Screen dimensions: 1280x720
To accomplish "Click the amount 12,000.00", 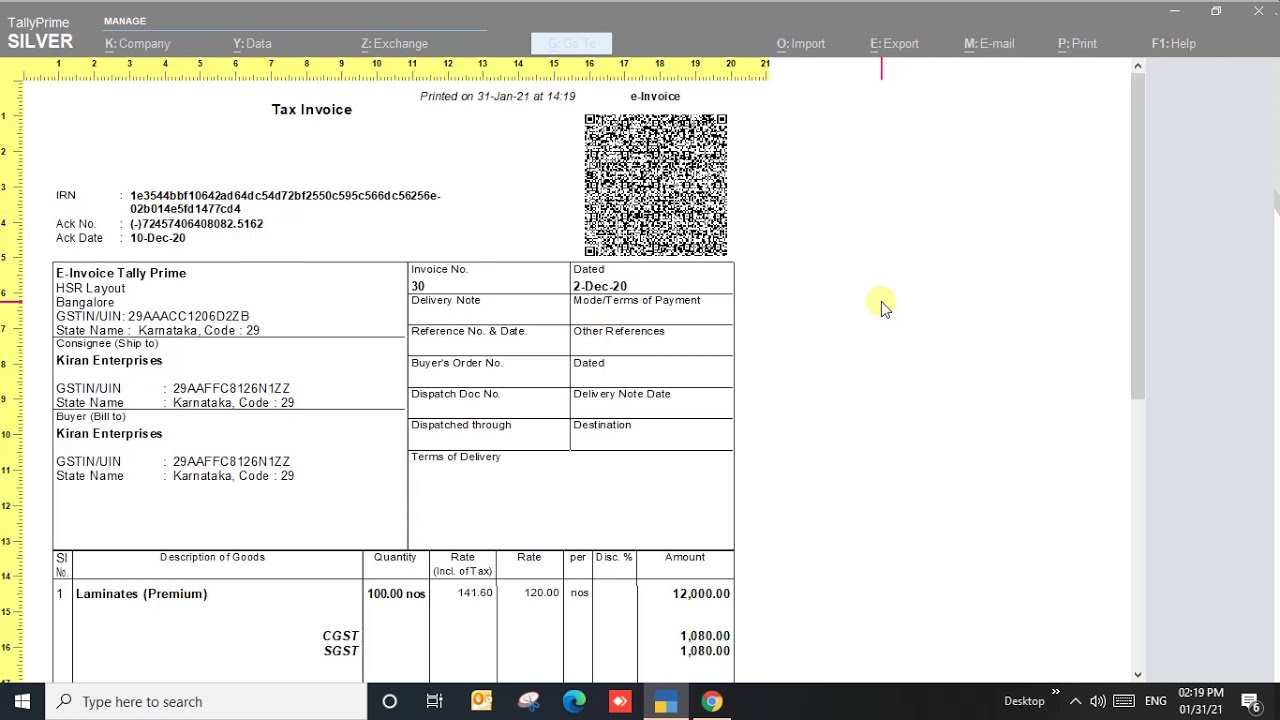I will [701, 594].
